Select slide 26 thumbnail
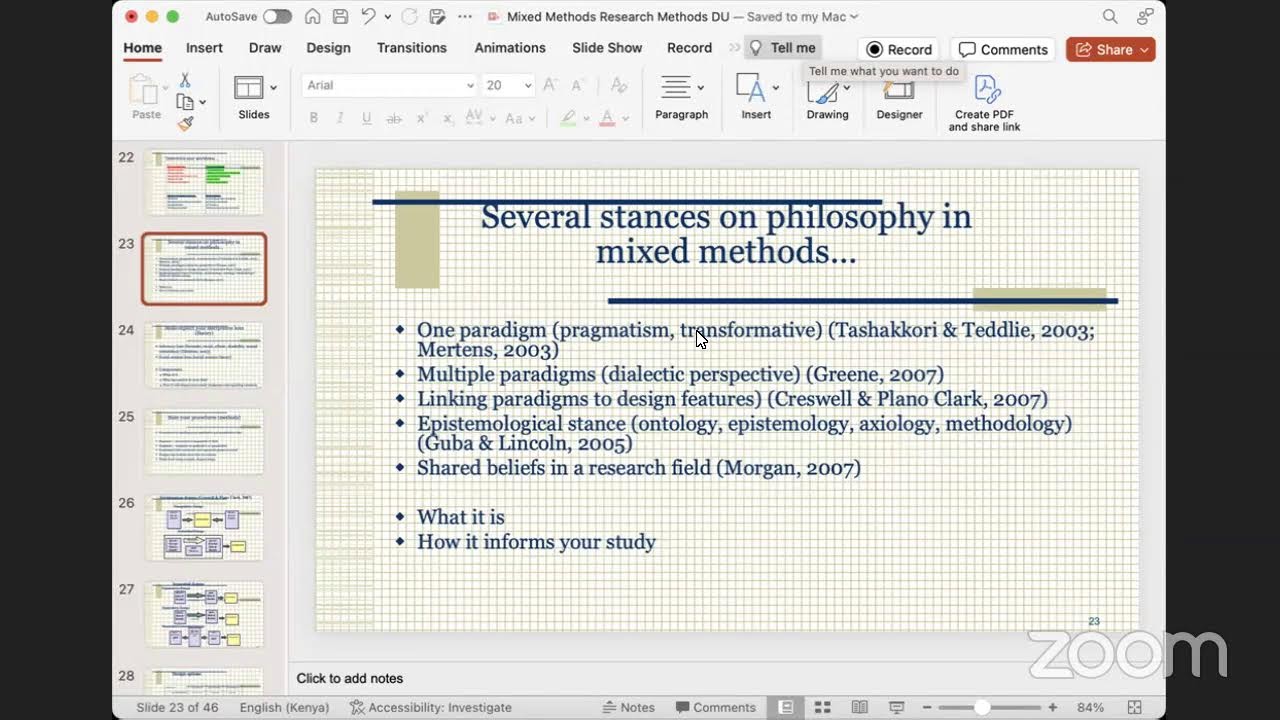 (x=205, y=528)
